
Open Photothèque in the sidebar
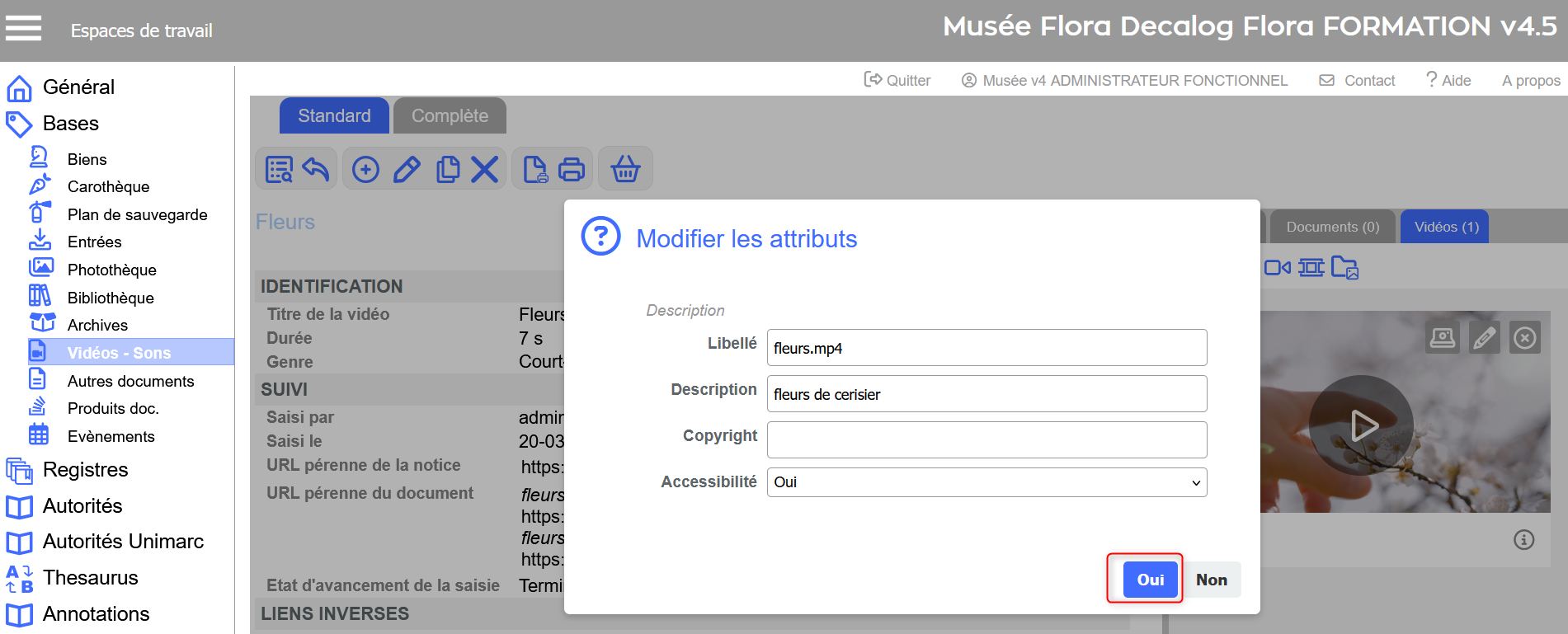pos(111,270)
